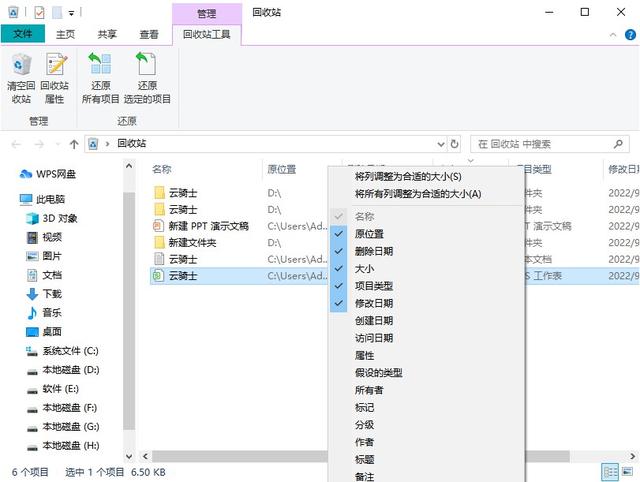Click the Recycle Bin icon in title bar

pos(13,12)
